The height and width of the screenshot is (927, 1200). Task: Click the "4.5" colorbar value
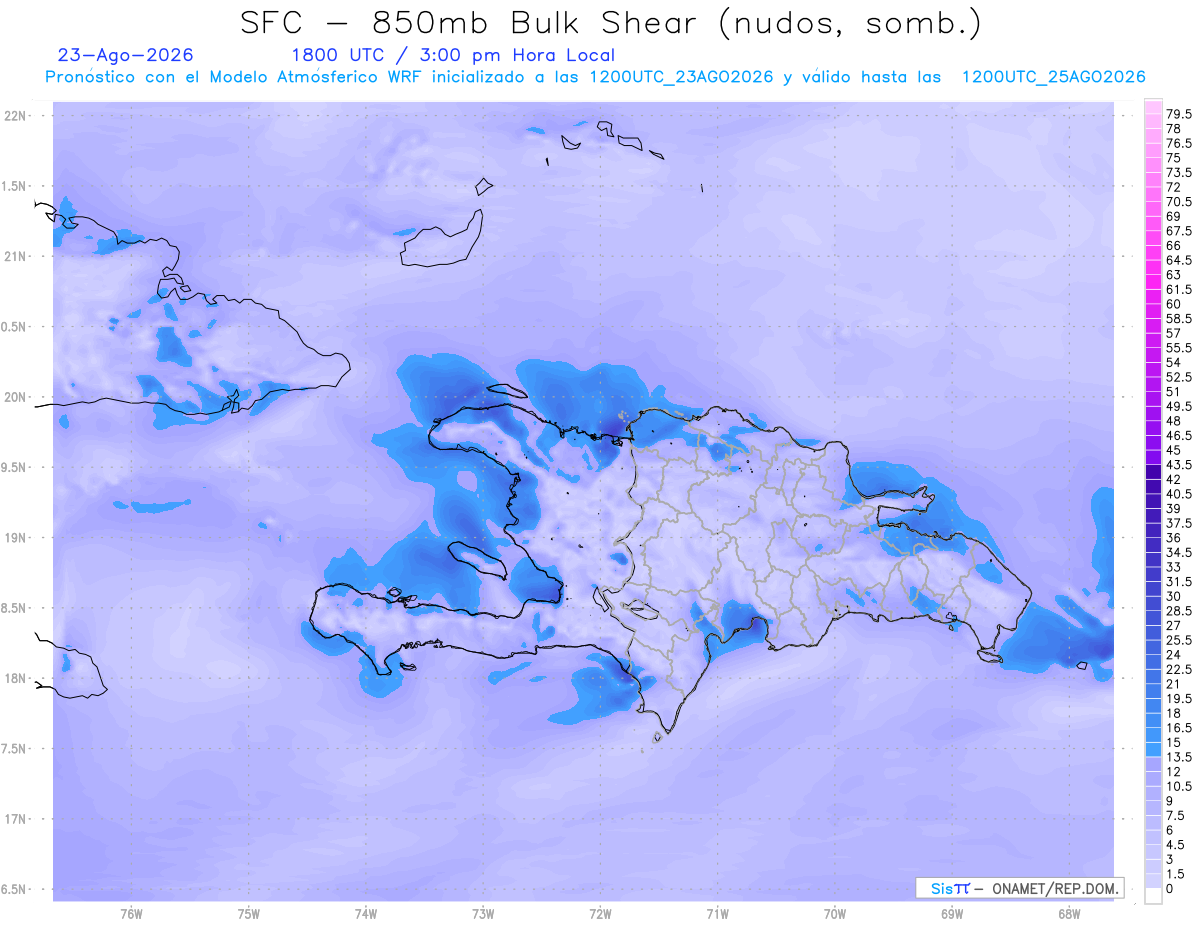point(1176,844)
